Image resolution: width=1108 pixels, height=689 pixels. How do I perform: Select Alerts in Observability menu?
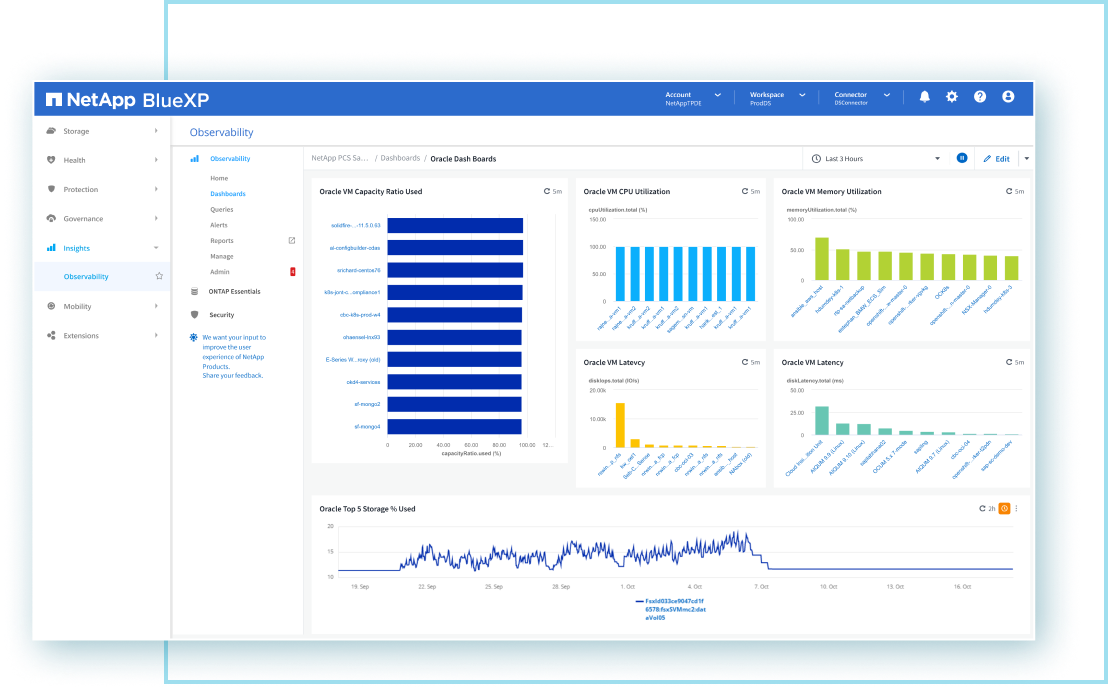coord(218,225)
